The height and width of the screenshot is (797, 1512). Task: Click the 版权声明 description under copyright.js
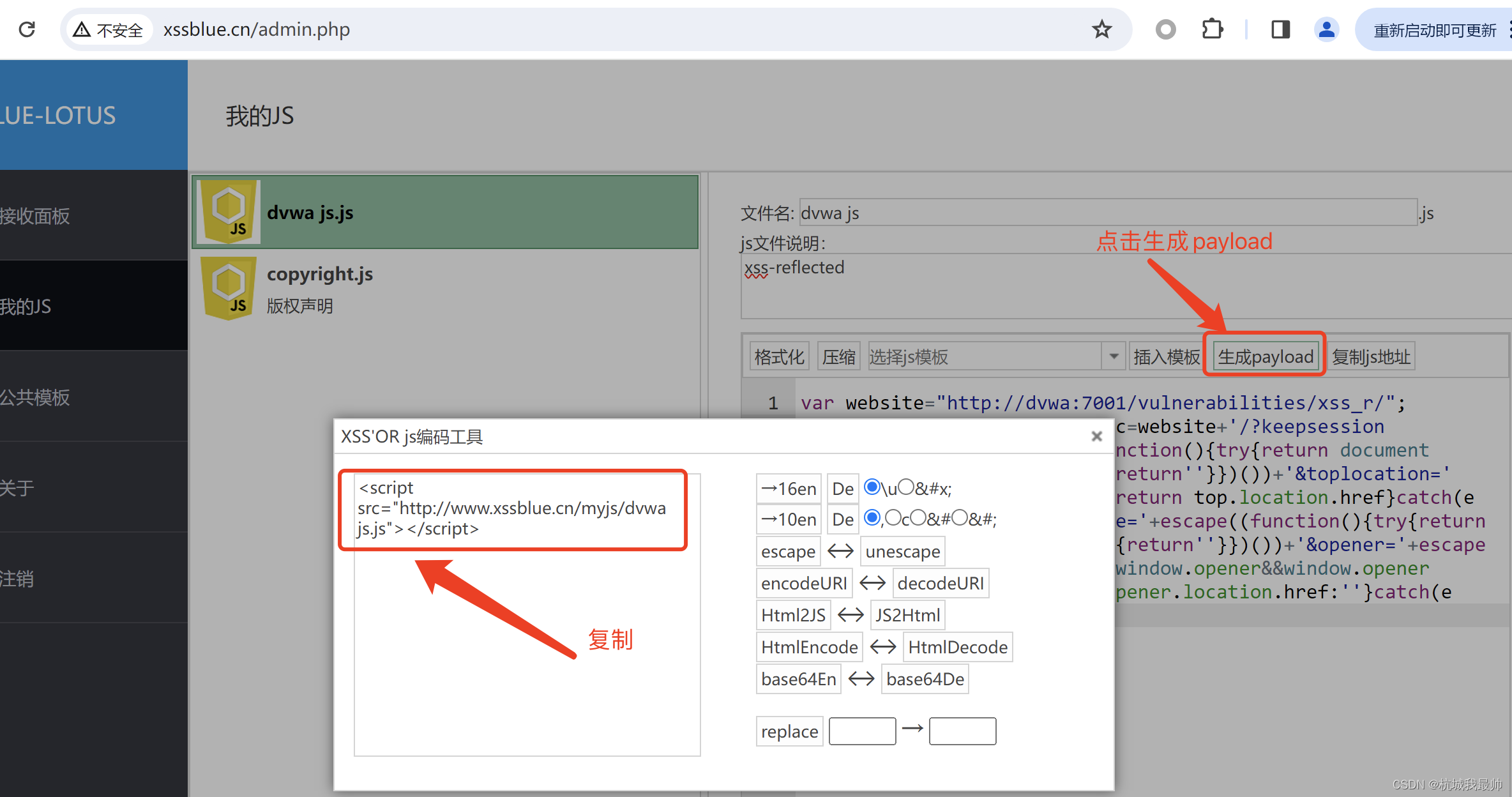click(x=300, y=306)
